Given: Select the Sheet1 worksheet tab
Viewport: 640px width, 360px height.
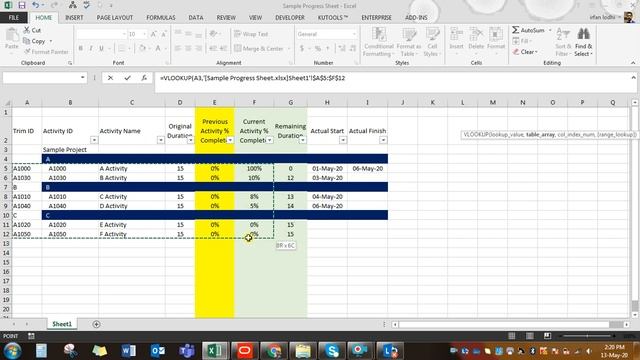Looking at the screenshot, I should (x=62, y=324).
